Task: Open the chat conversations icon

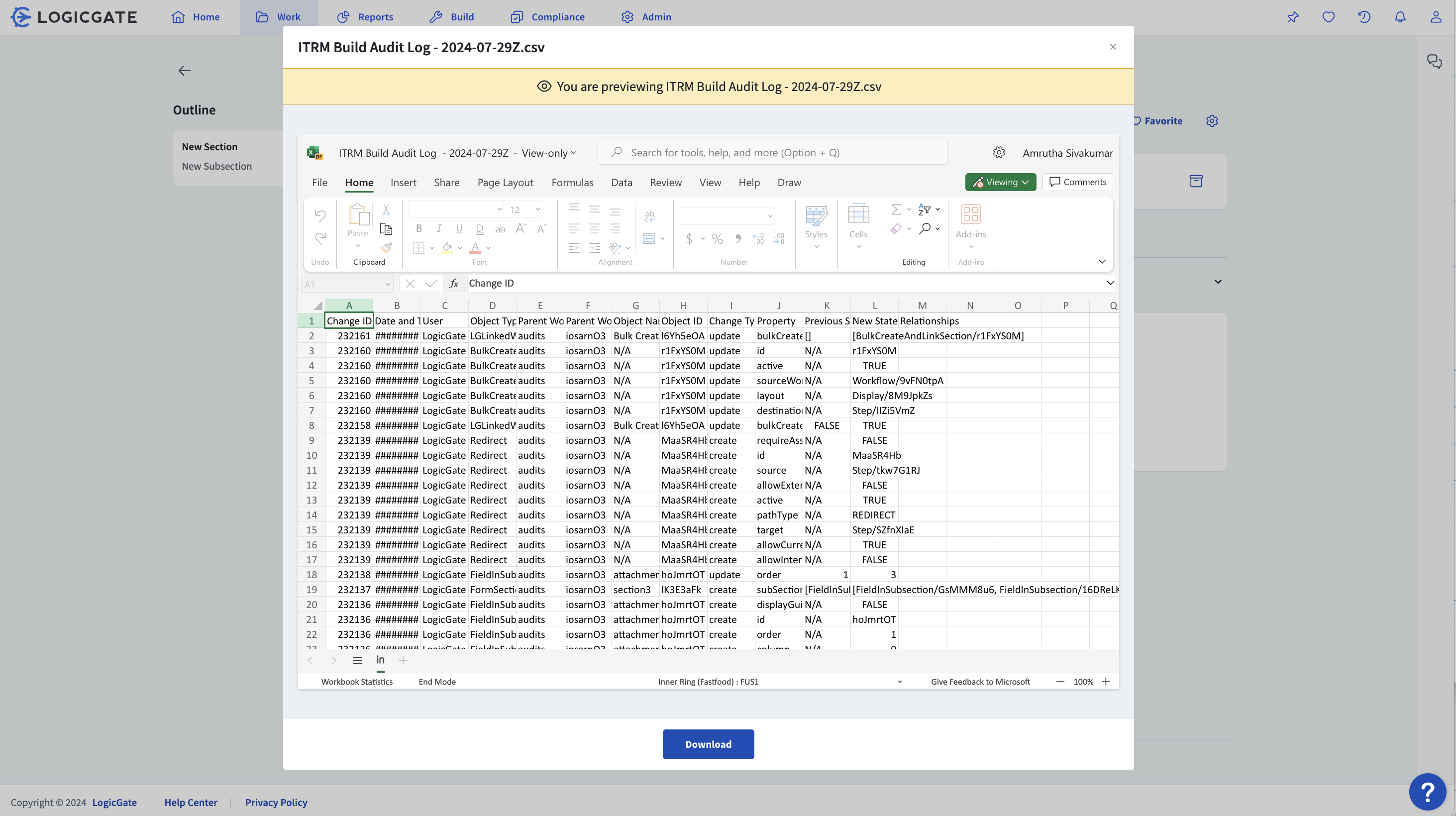Action: coord(1434,61)
